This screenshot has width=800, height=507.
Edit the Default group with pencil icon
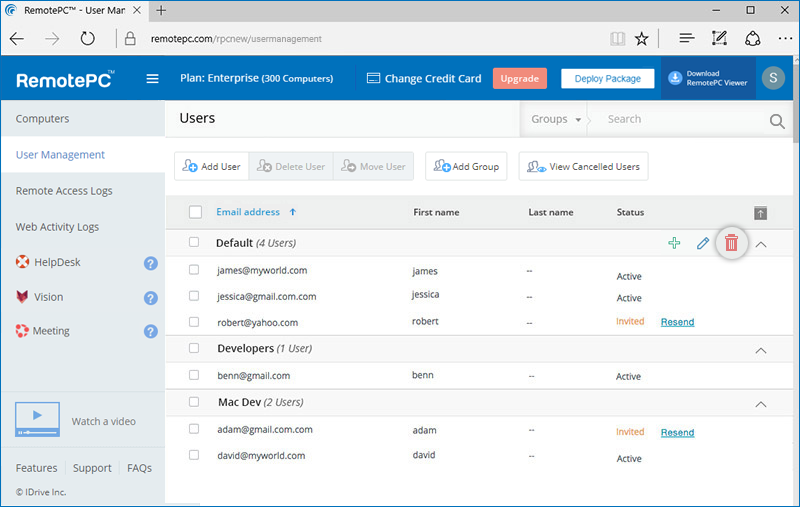[x=703, y=243]
